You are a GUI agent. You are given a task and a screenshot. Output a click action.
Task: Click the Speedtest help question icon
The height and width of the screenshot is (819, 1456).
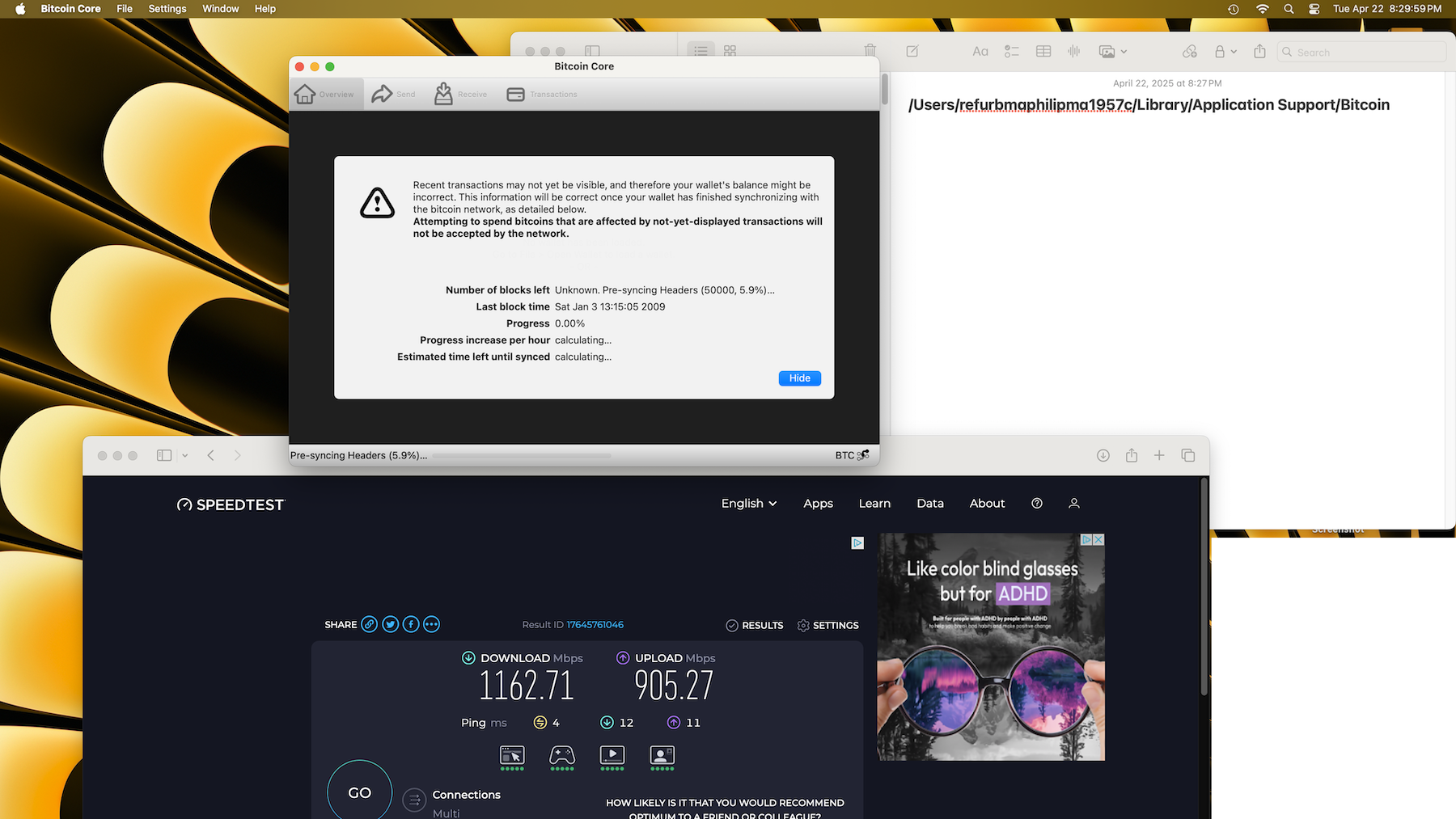[1037, 503]
